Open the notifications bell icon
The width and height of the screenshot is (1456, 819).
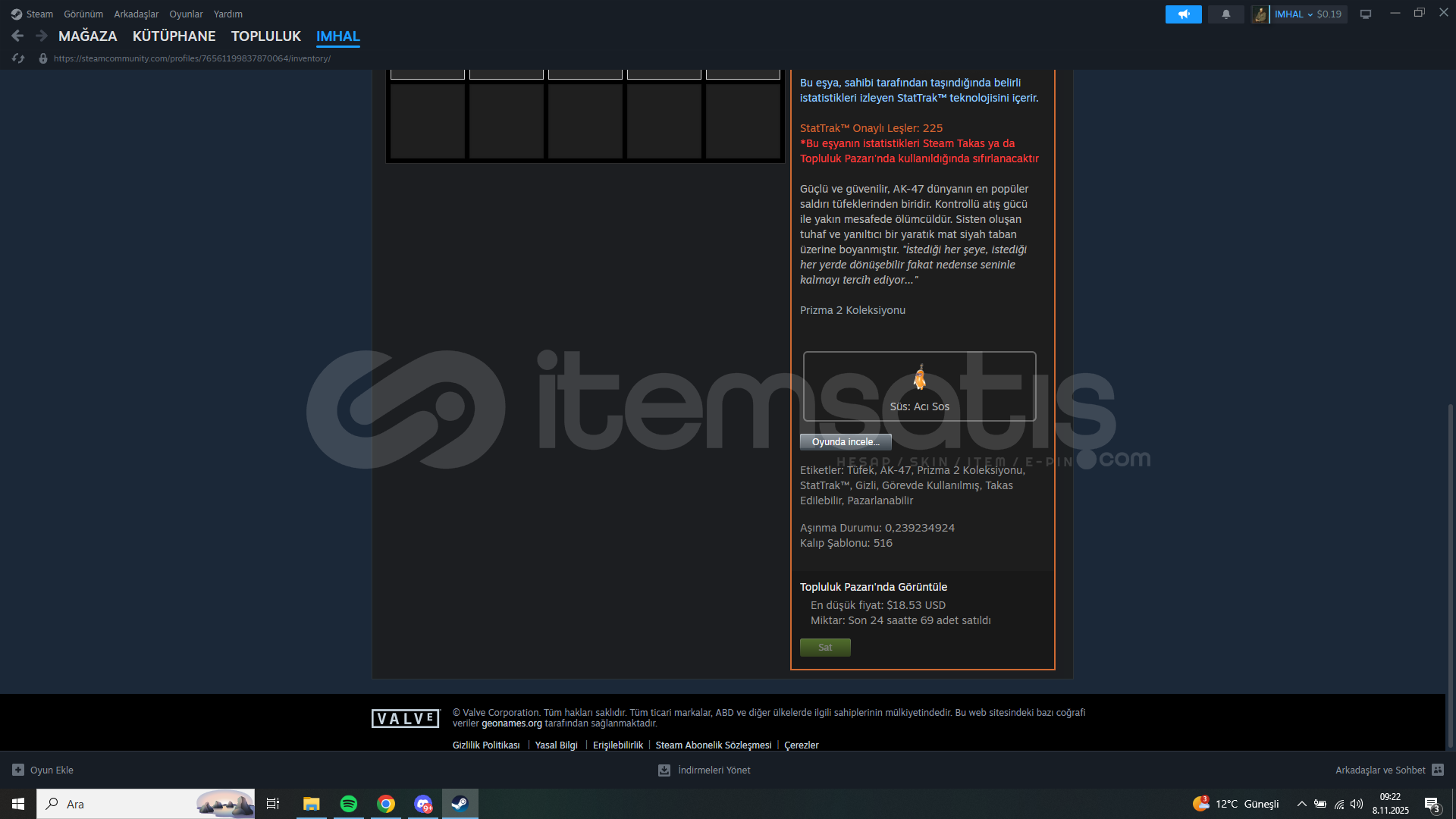coord(1225,14)
